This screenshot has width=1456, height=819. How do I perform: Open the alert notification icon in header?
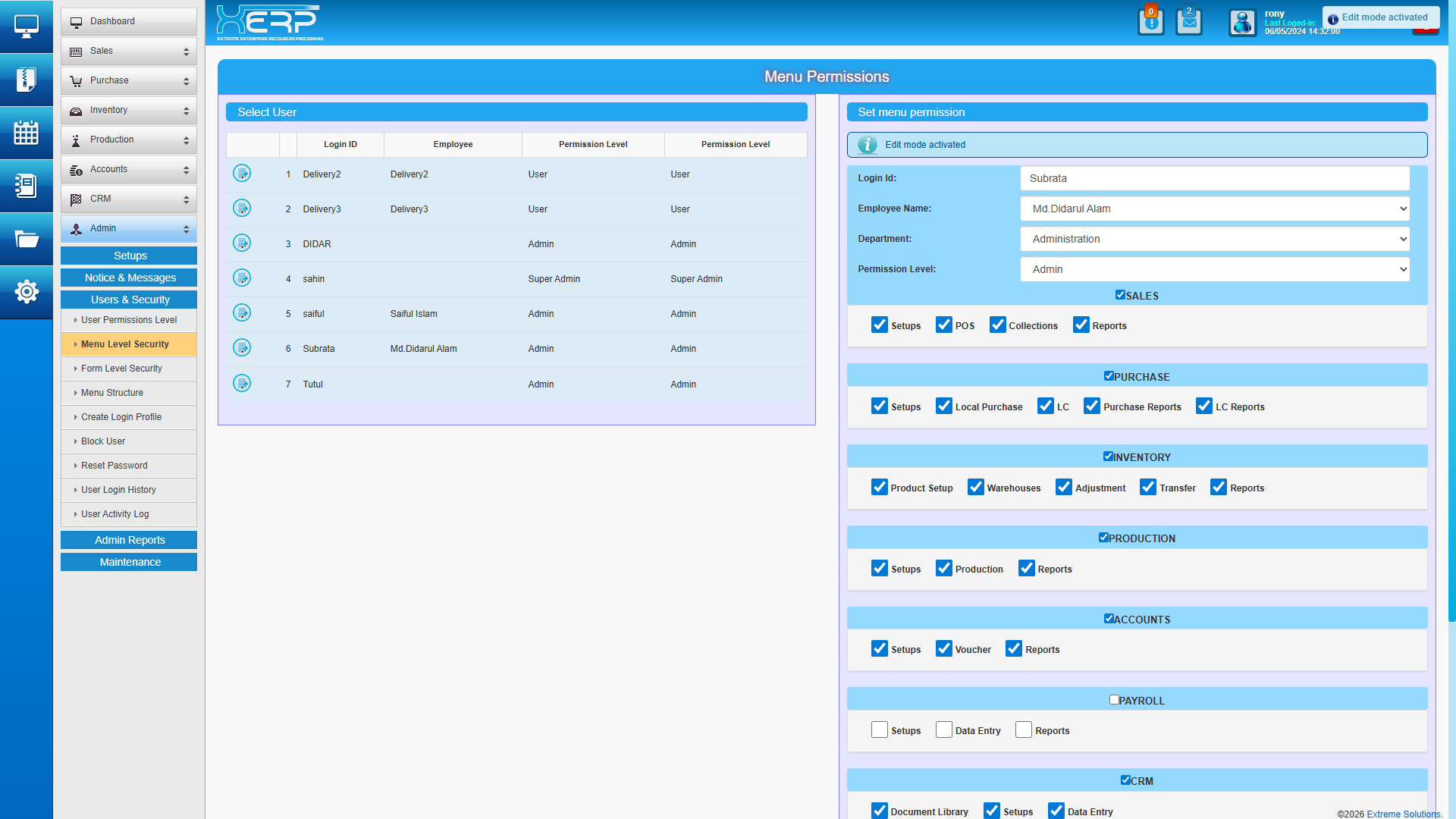[1150, 22]
